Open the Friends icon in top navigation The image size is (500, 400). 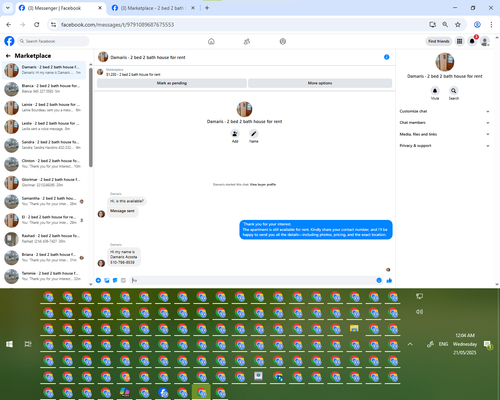[247, 41]
